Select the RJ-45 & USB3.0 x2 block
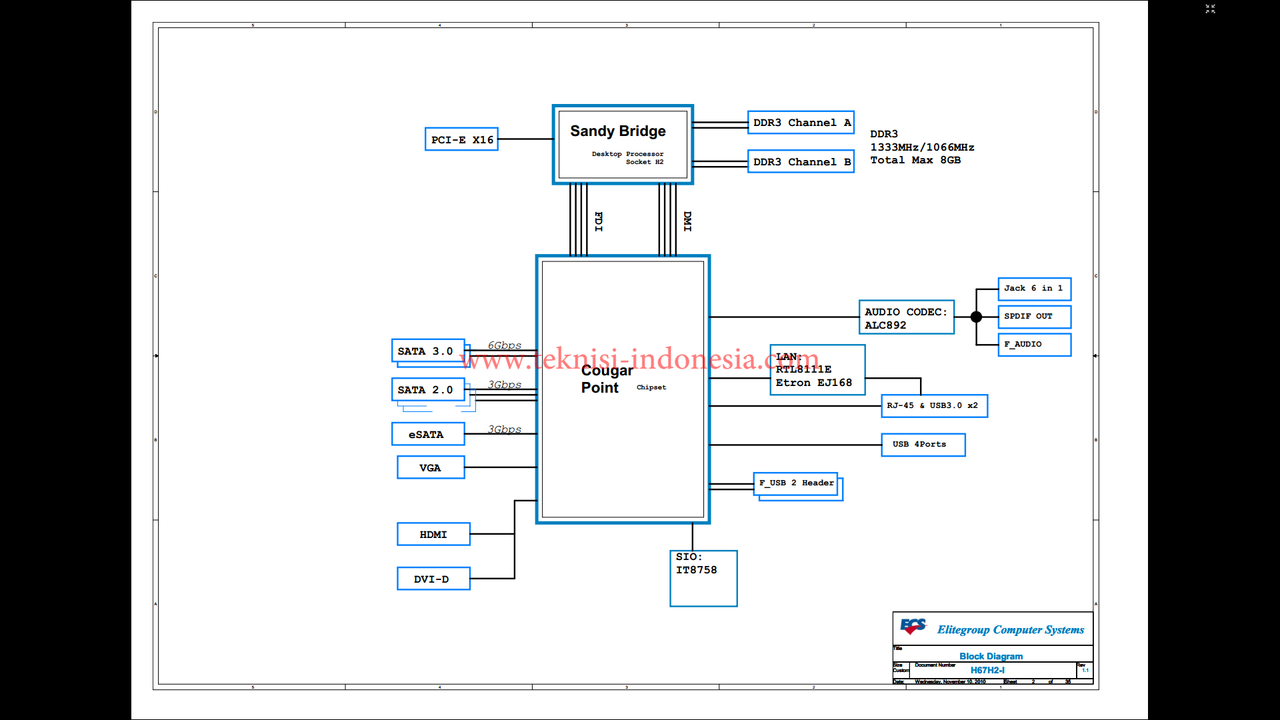1280x720 pixels. 935,406
